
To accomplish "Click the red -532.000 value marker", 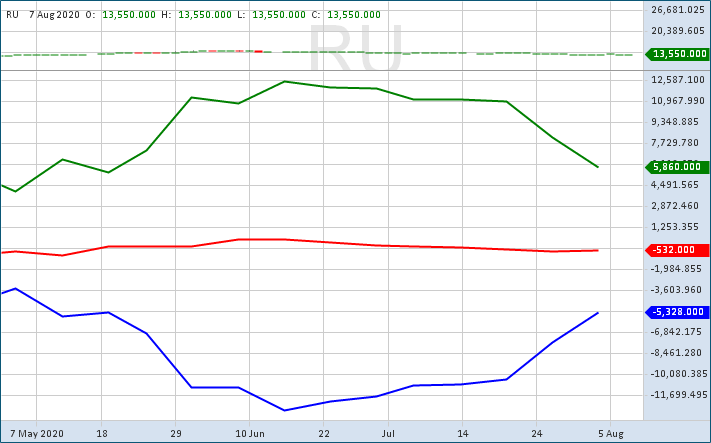I will pos(677,250).
